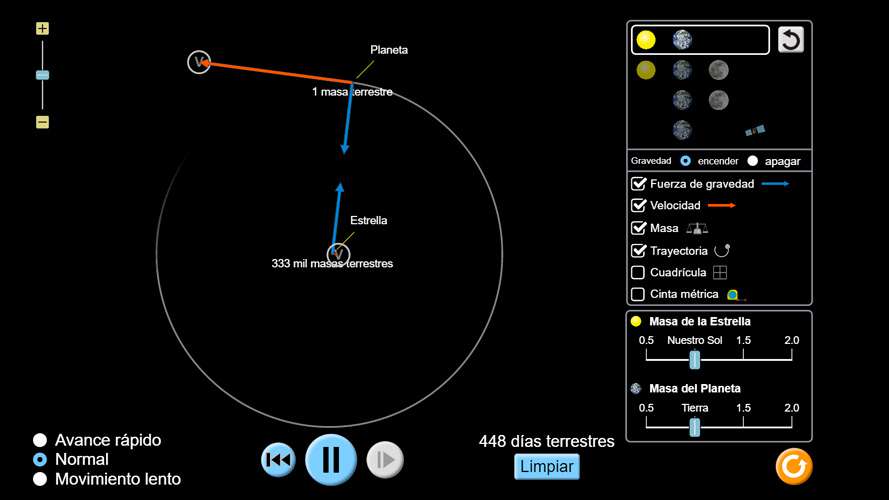Disable the Velocidad vector checkbox
The width and height of the screenshot is (889, 500).
click(x=638, y=206)
